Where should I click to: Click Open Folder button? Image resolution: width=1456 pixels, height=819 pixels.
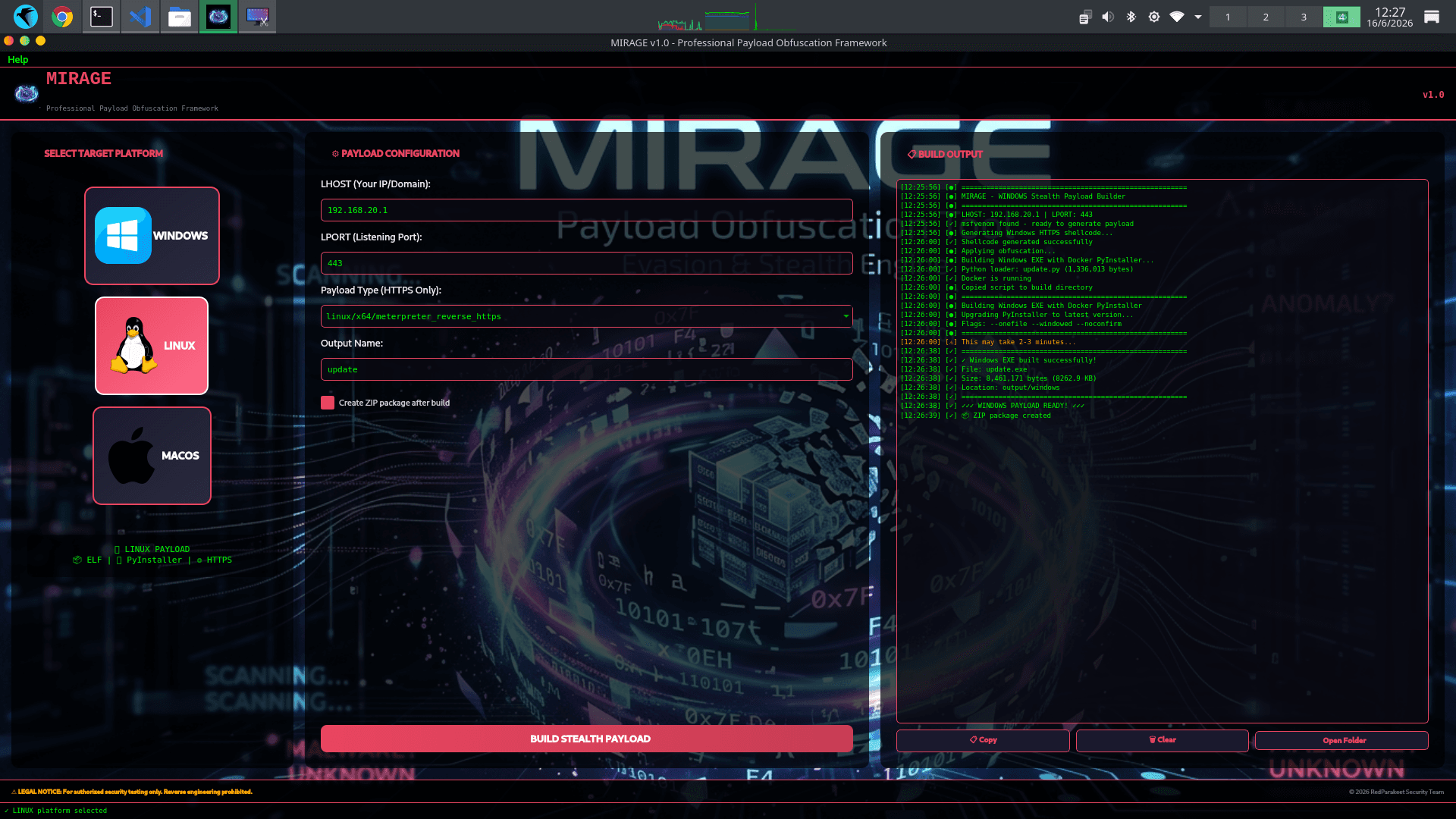click(1341, 740)
